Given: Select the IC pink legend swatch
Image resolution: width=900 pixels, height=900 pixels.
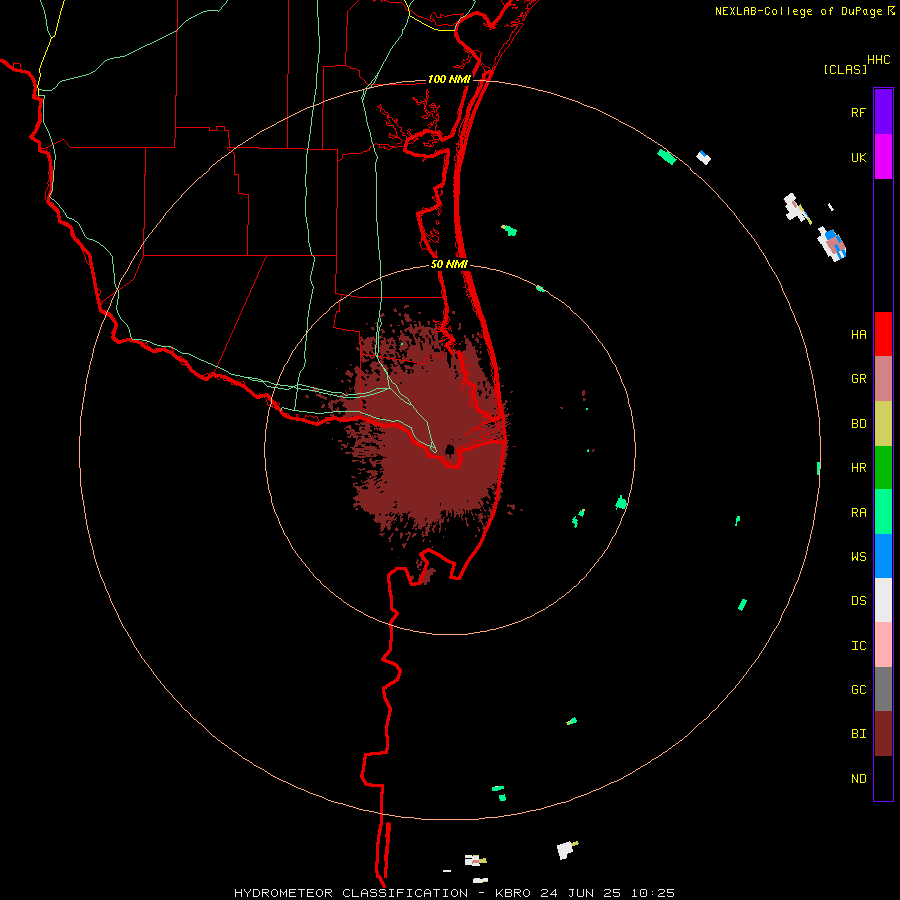Looking at the screenshot, I should [883, 645].
